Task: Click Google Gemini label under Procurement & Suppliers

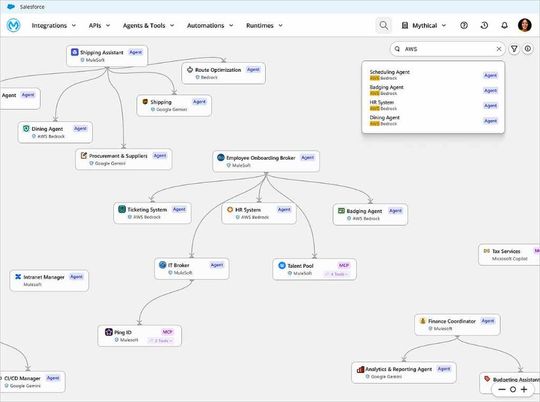Action: click(x=110, y=163)
